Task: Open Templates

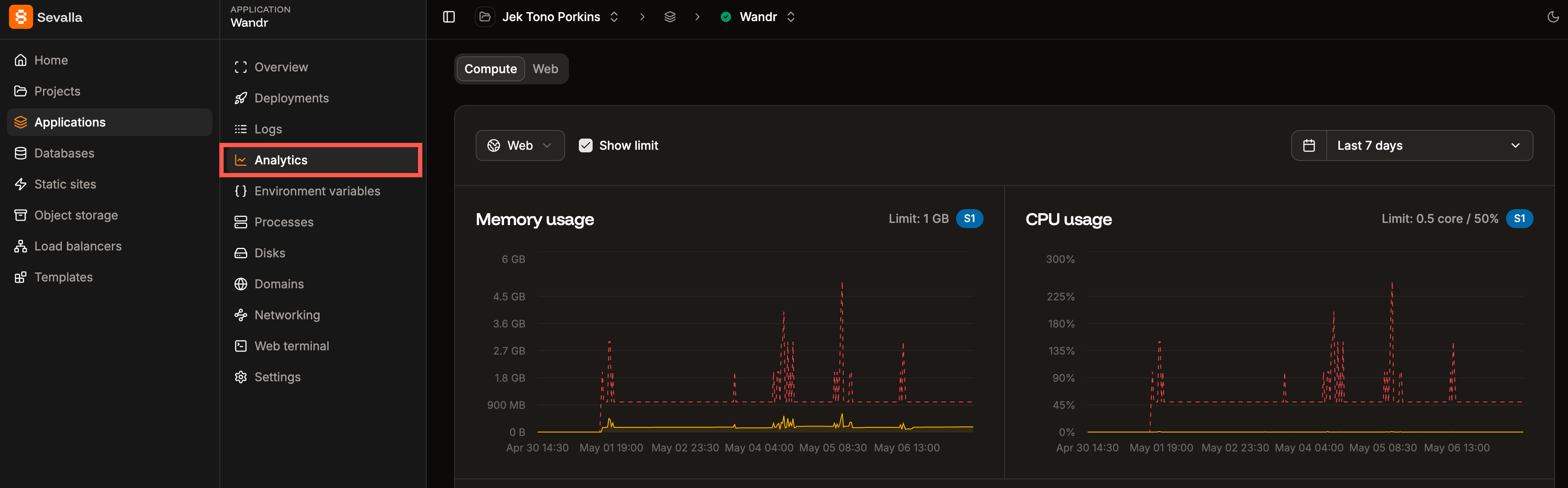Action: tap(110, 278)
